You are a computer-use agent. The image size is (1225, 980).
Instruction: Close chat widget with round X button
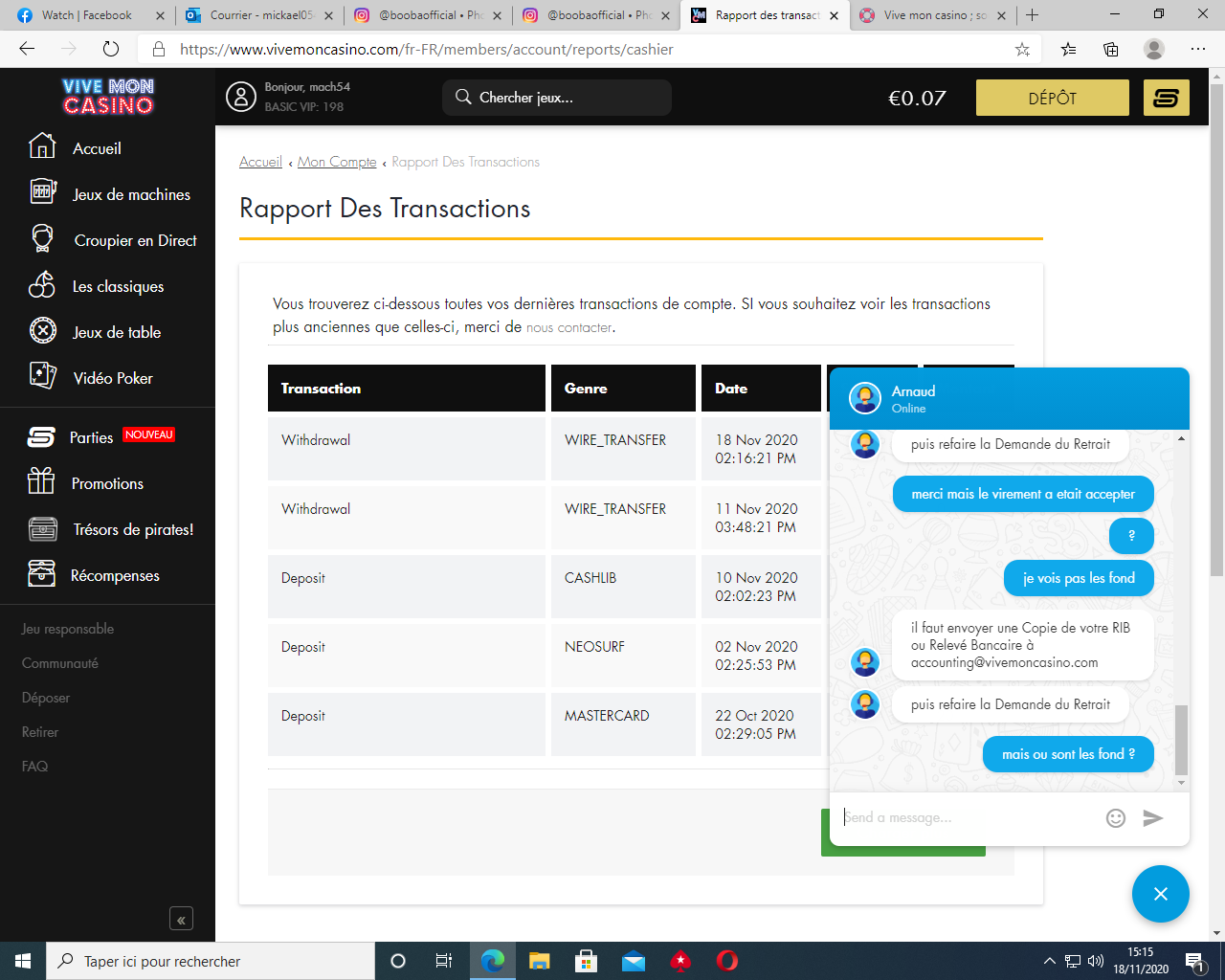pos(1160,894)
